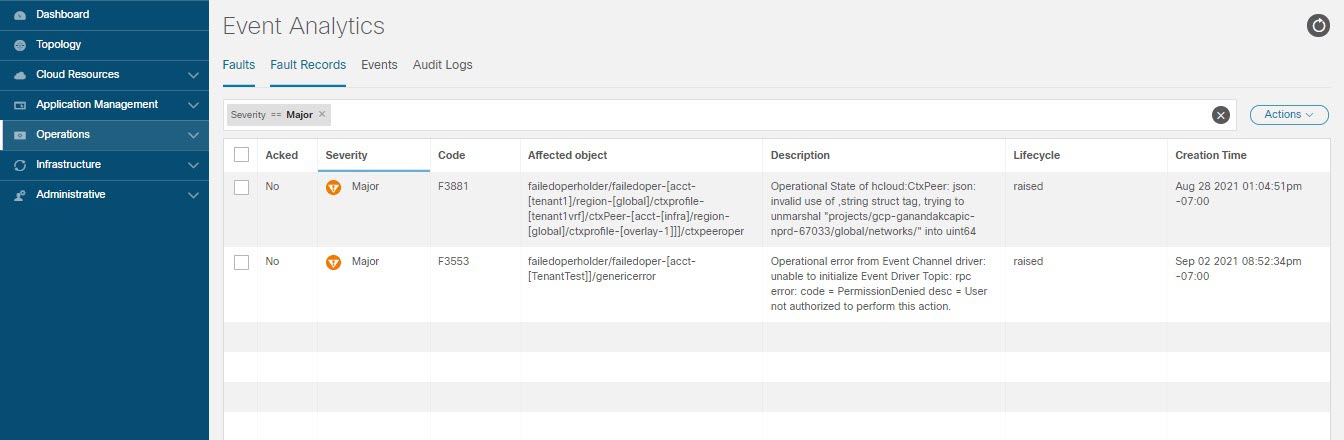
Task: Click the refresh icon at top right
Action: pos(1318,26)
